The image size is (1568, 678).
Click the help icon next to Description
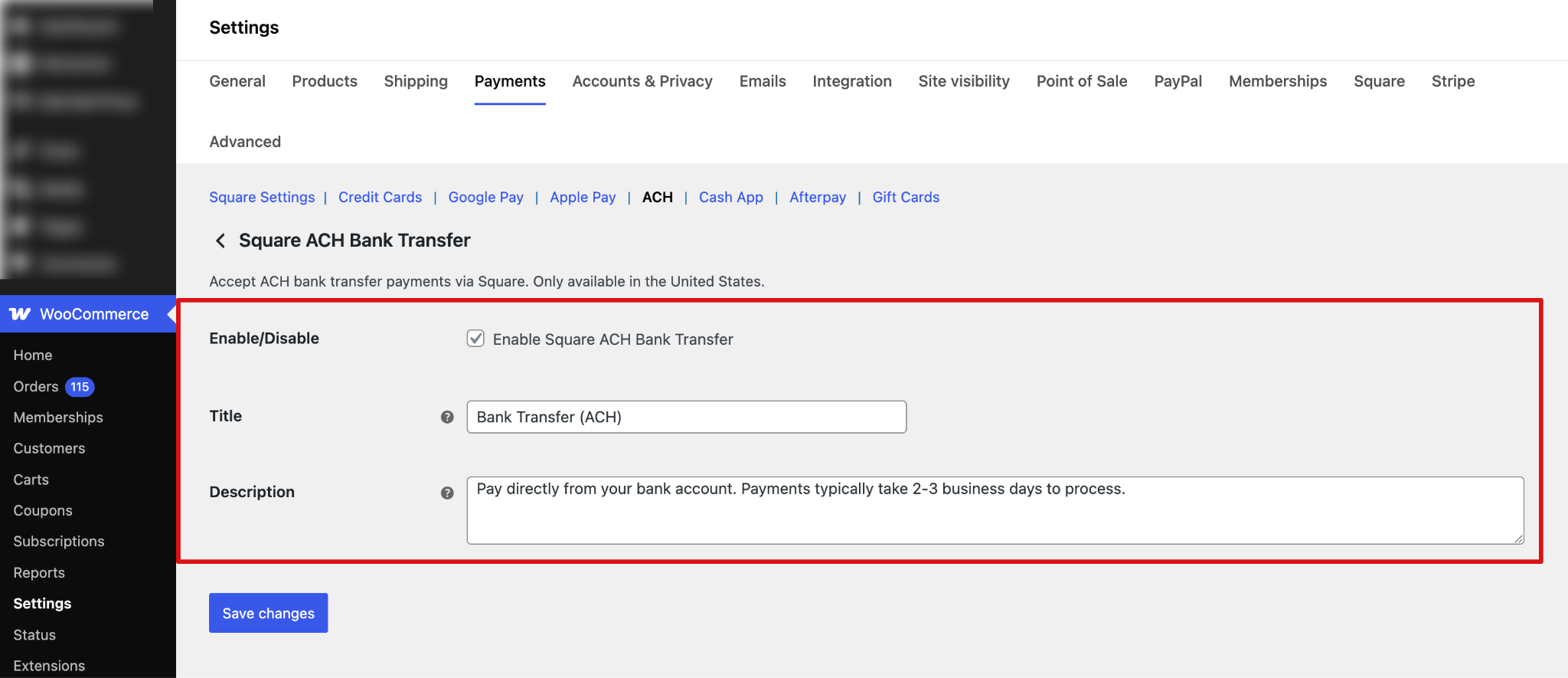coord(447,493)
